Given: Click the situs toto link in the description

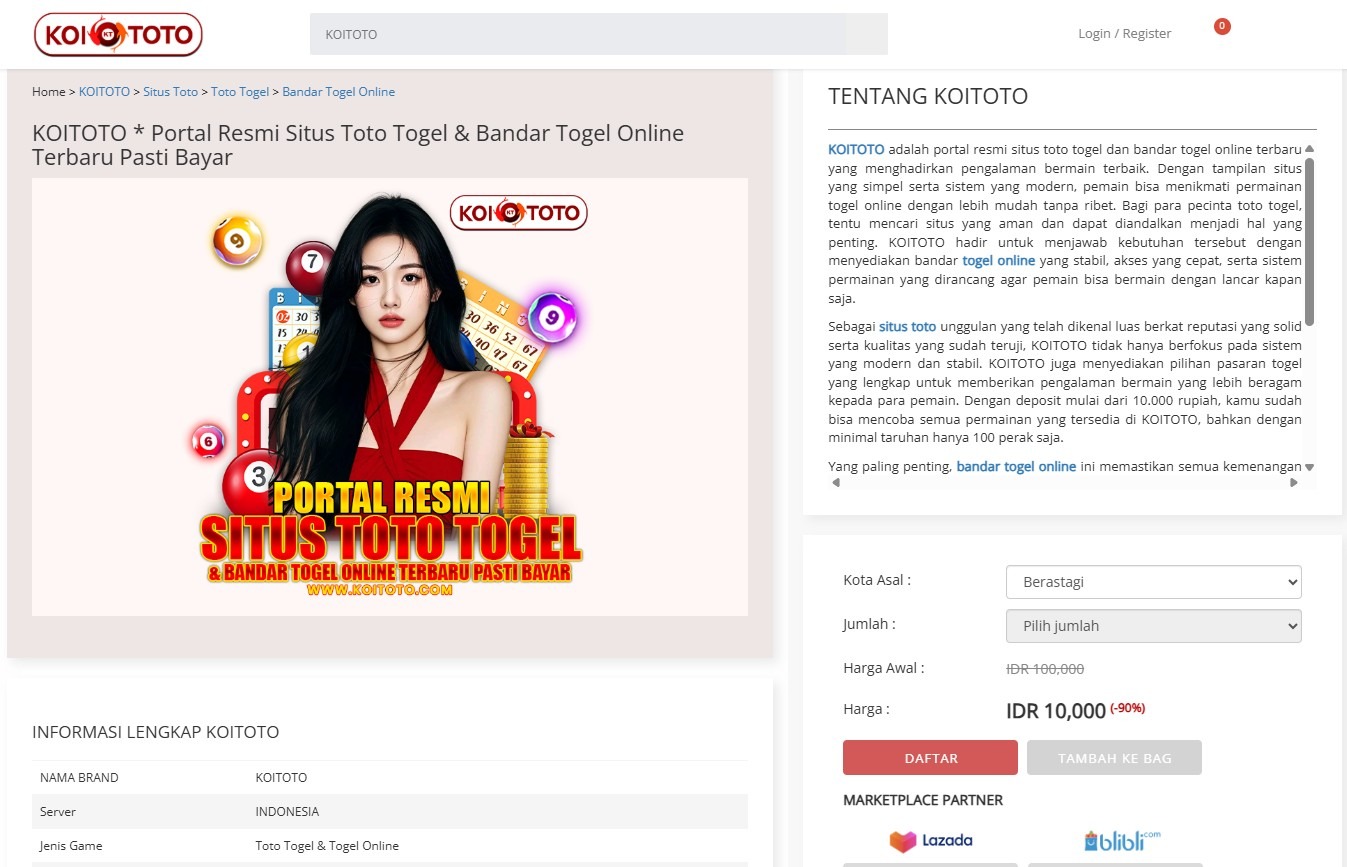Looking at the screenshot, I should [906, 325].
